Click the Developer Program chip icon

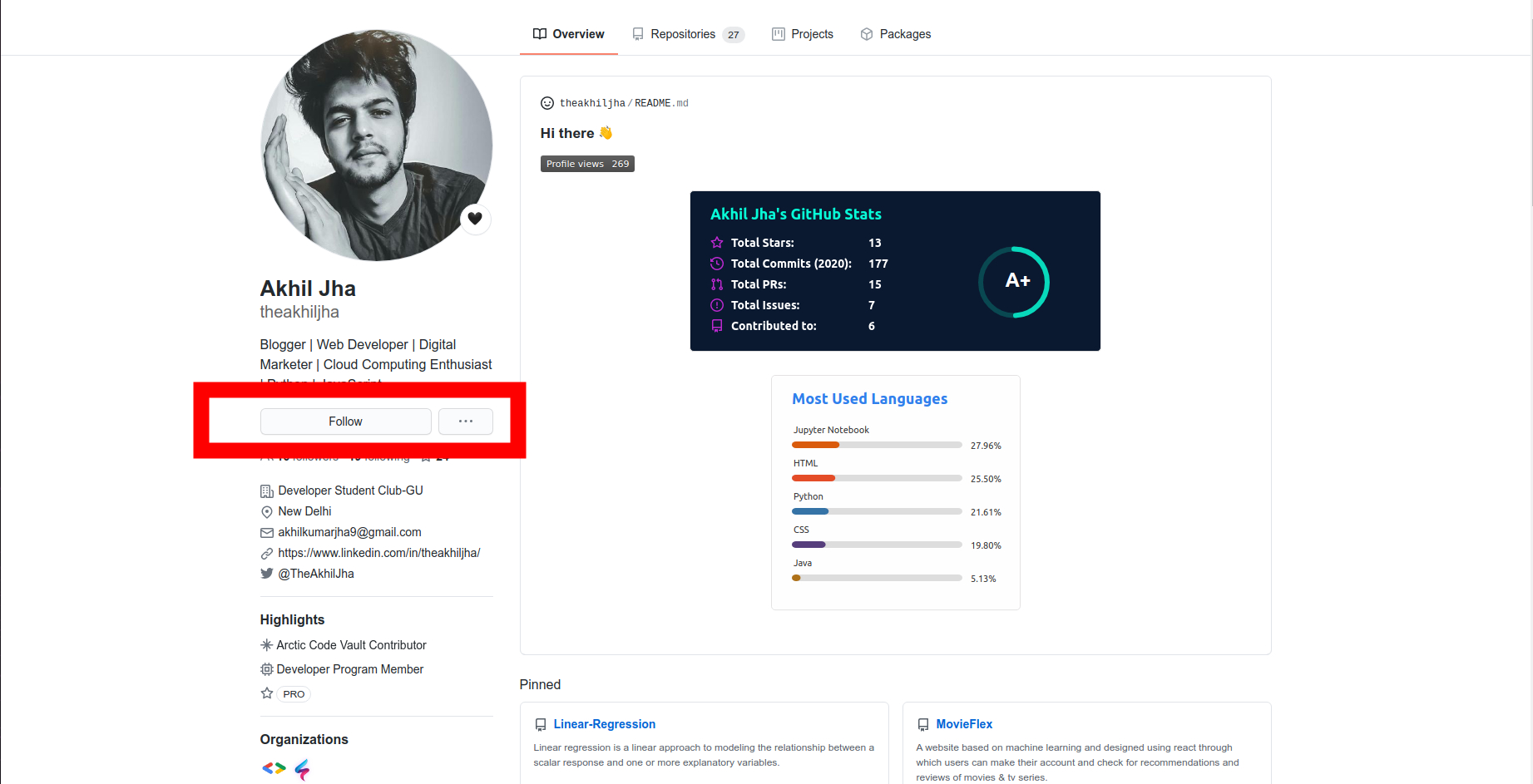point(267,669)
